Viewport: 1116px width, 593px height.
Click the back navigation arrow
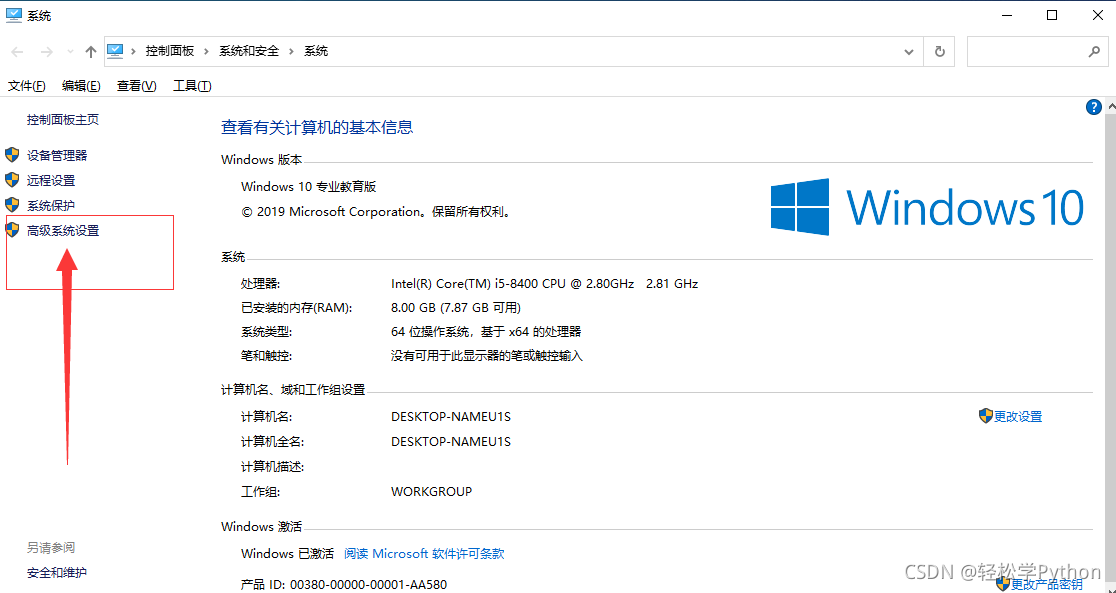17,52
